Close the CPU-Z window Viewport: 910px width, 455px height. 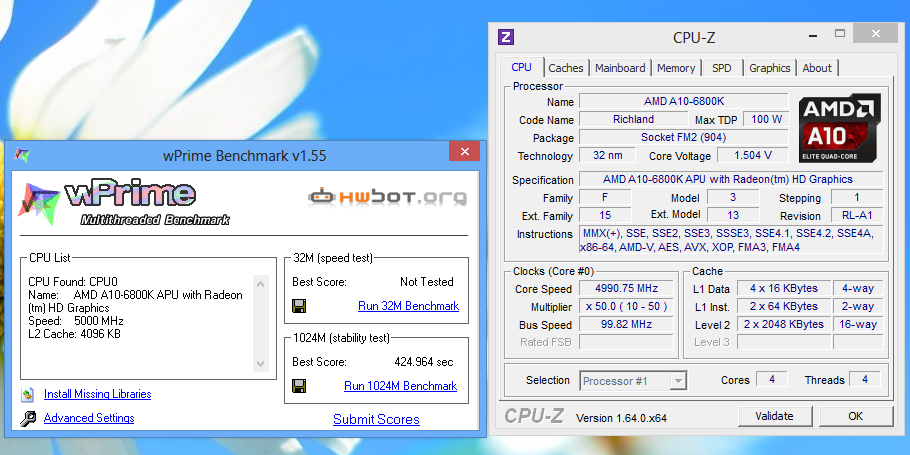click(x=875, y=34)
